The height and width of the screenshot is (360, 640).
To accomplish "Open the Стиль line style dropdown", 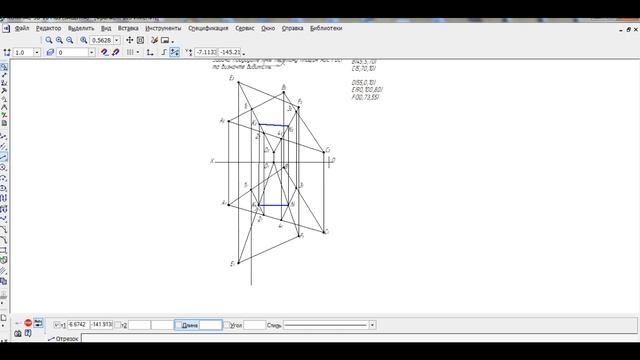I will pos(372,325).
